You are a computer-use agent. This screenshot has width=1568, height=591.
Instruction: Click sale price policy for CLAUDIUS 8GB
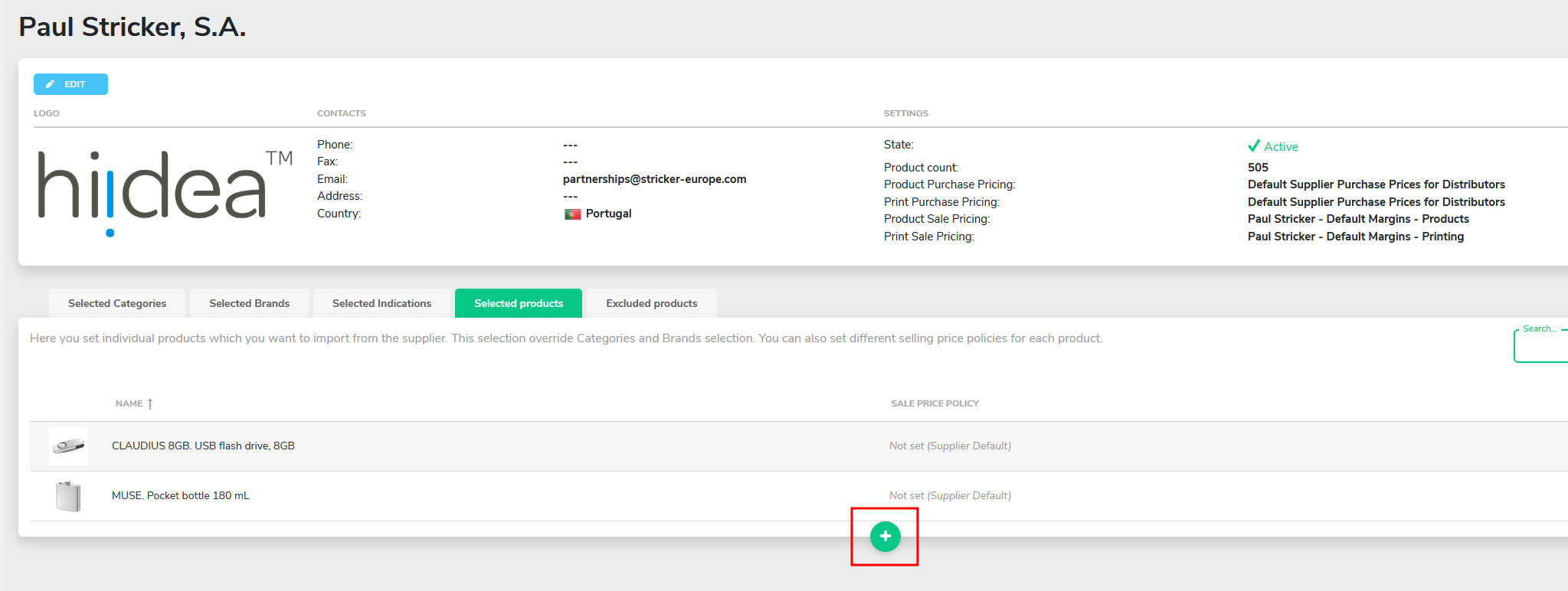click(x=950, y=446)
